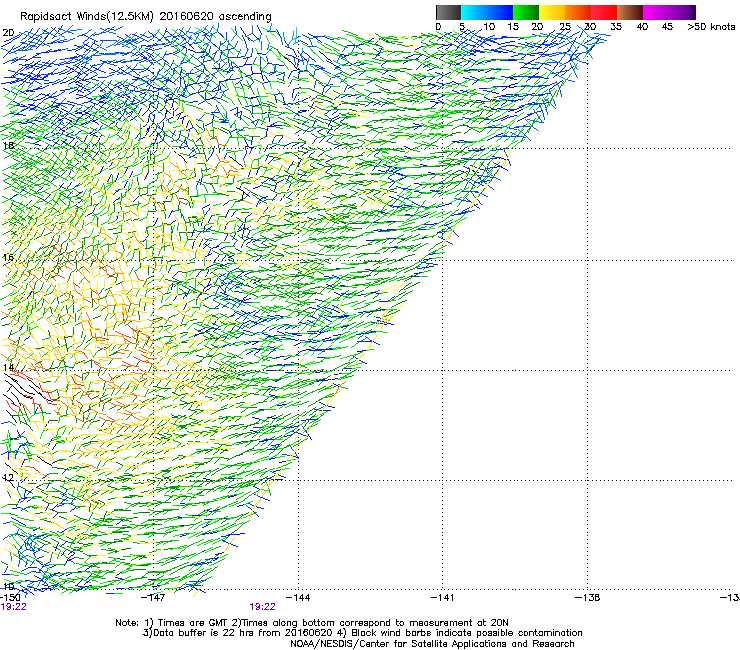Click the longitude label '-138'
Image resolution: width=740 pixels, height=650 pixels.
click(588, 598)
